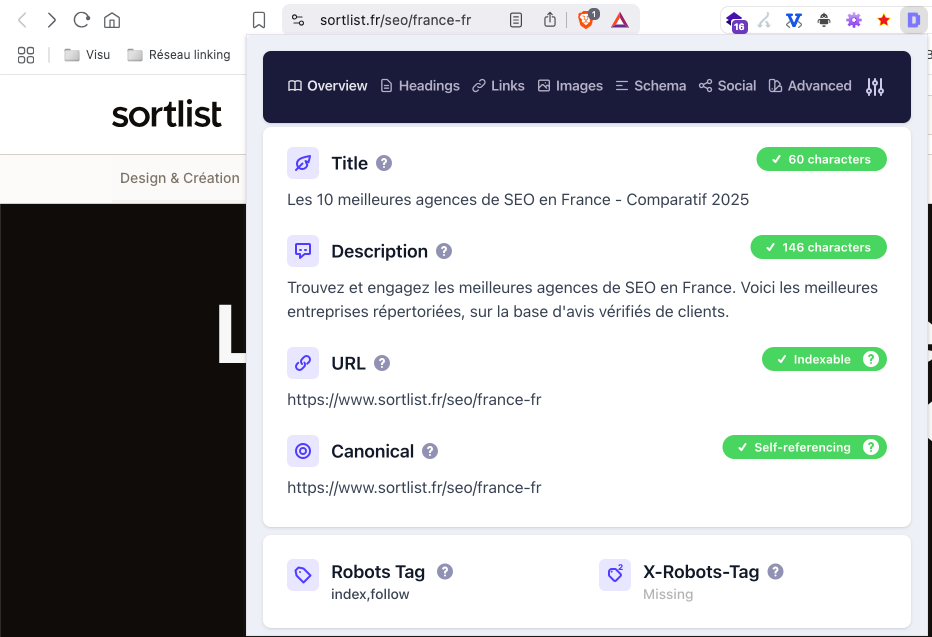Screen dimensions: 932x637
Task: Click the address bar URL sortlist.fr/seo/france-fr
Action: tap(395, 20)
